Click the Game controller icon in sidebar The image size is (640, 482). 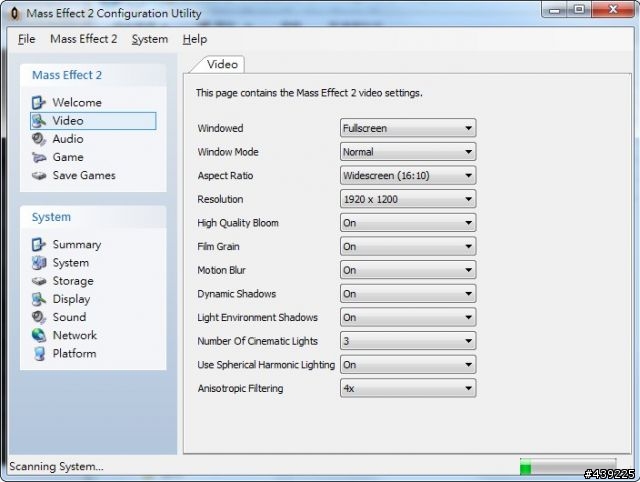point(39,157)
